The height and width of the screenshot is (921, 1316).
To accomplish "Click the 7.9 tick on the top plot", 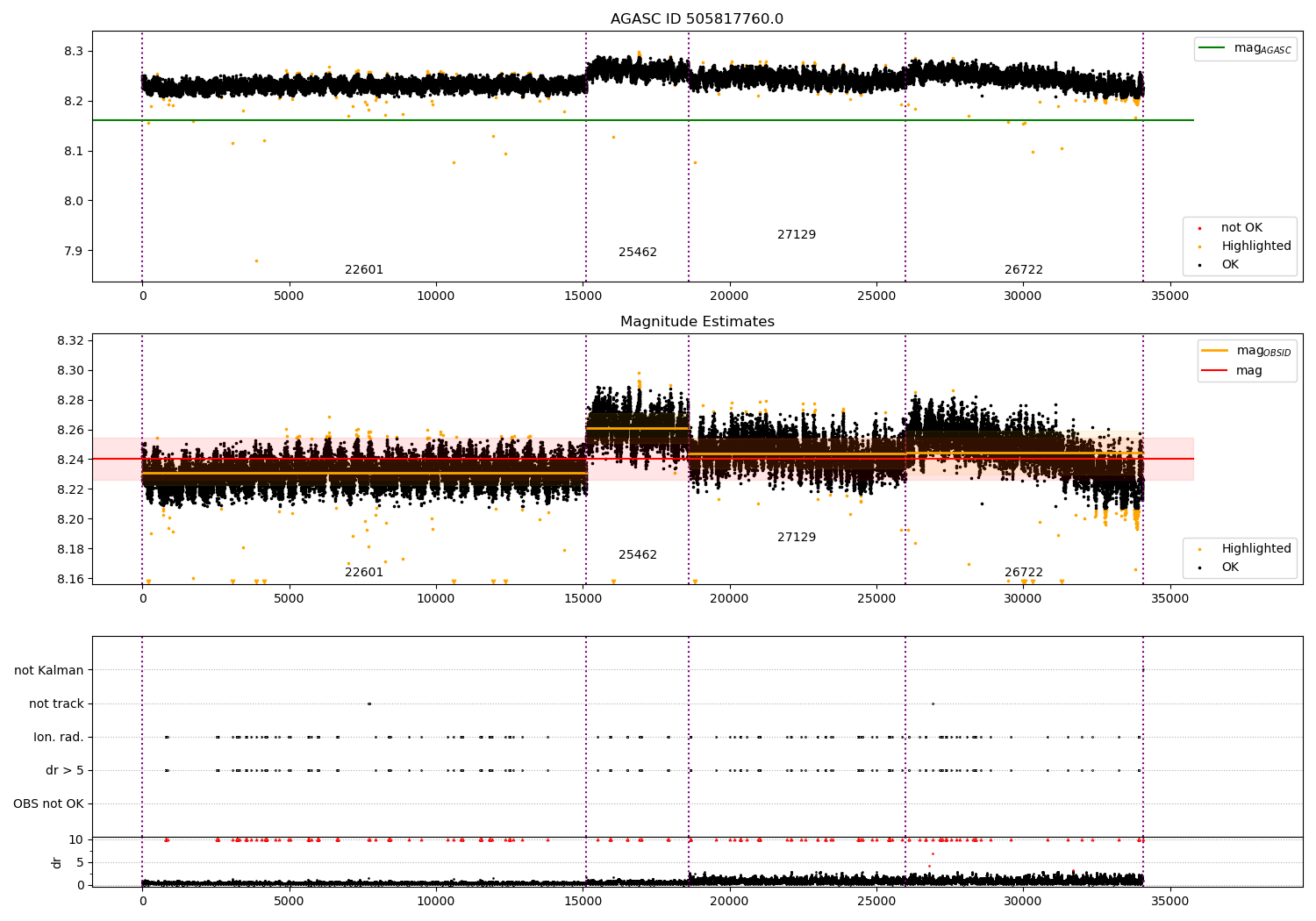I will pos(74,252).
